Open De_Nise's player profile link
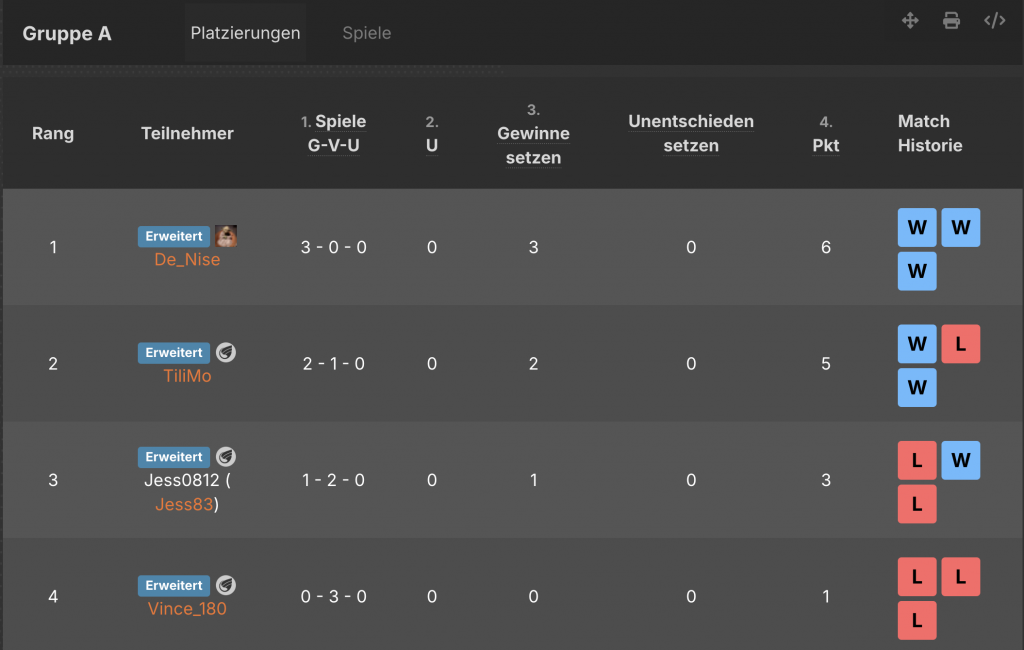The width and height of the screenshot is (1024, 650). [x=187, y=259]
